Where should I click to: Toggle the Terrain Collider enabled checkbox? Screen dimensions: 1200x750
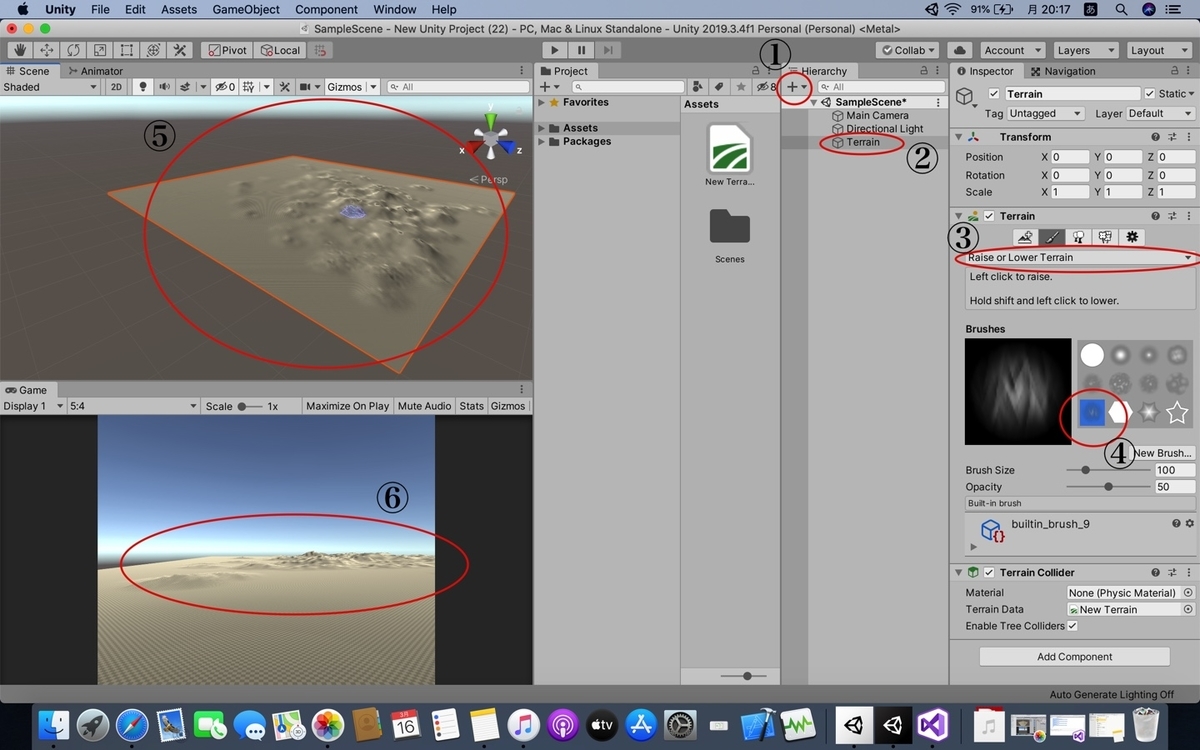point(989,572)
